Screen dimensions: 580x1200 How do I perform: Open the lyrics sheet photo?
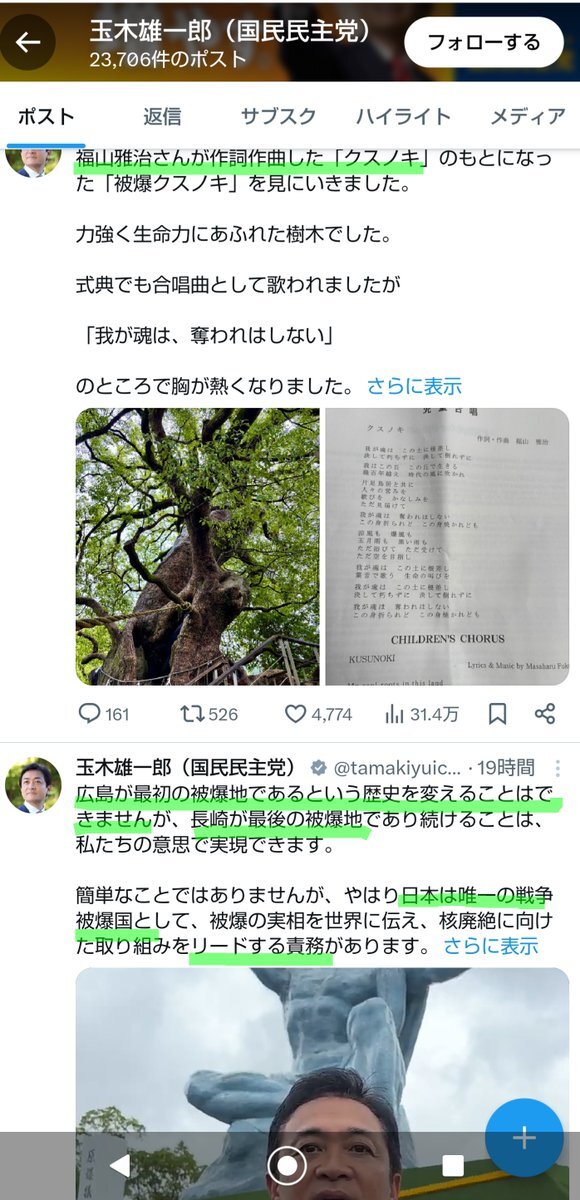pos(447,546)
